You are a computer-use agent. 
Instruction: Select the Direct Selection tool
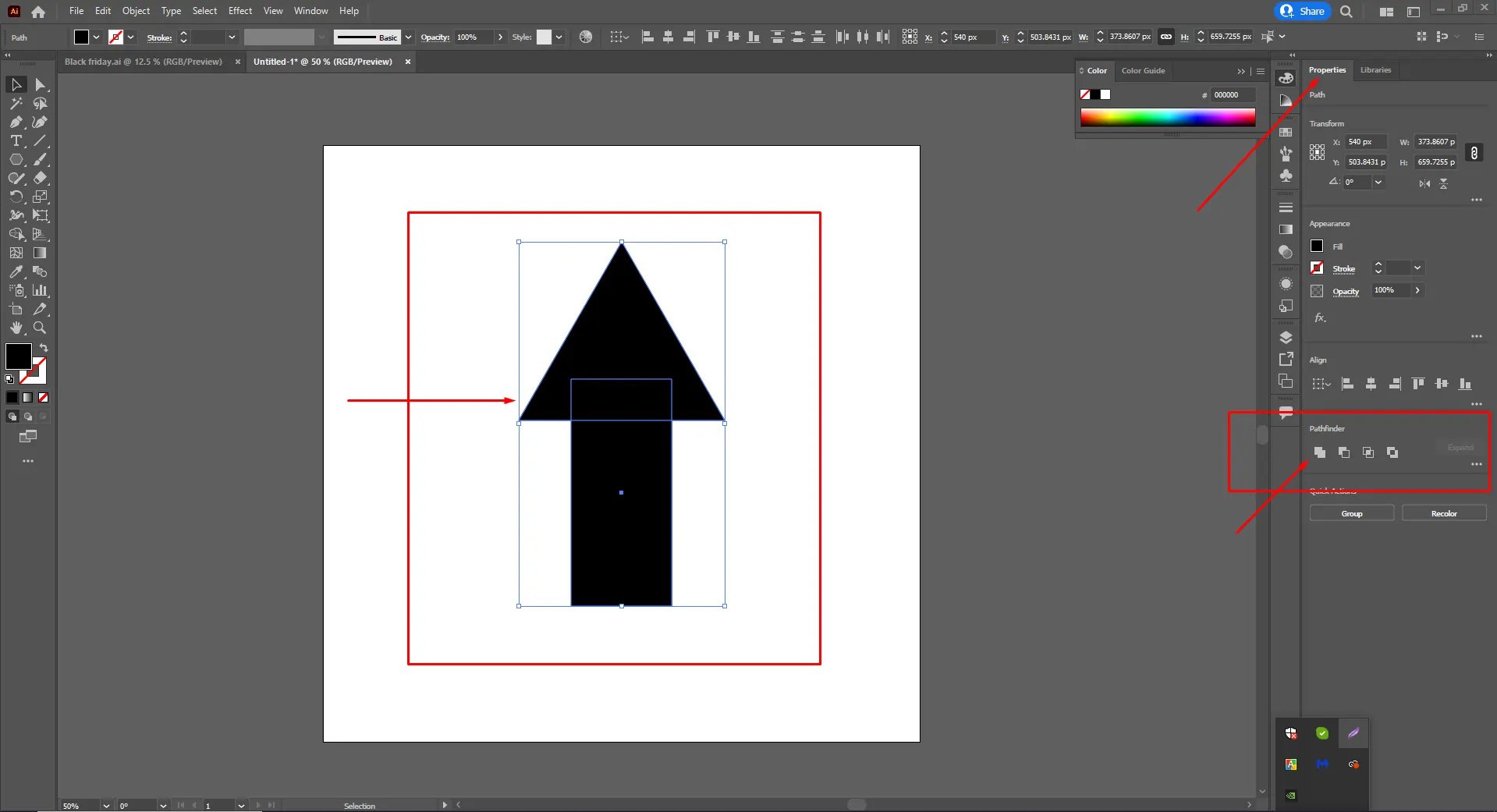[41, 84]
